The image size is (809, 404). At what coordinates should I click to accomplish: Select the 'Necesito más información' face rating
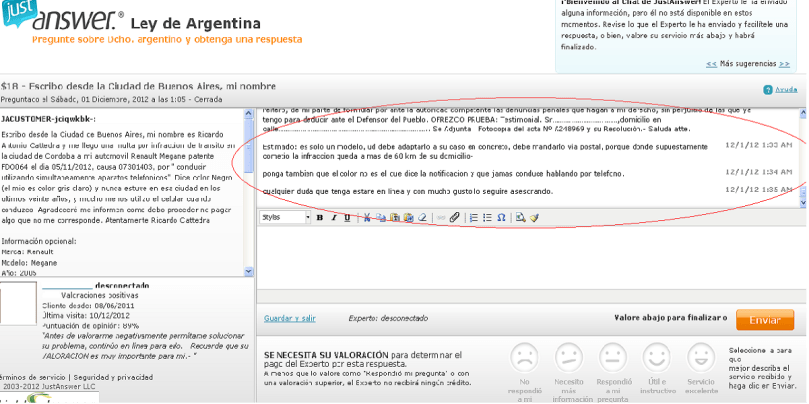569,358
